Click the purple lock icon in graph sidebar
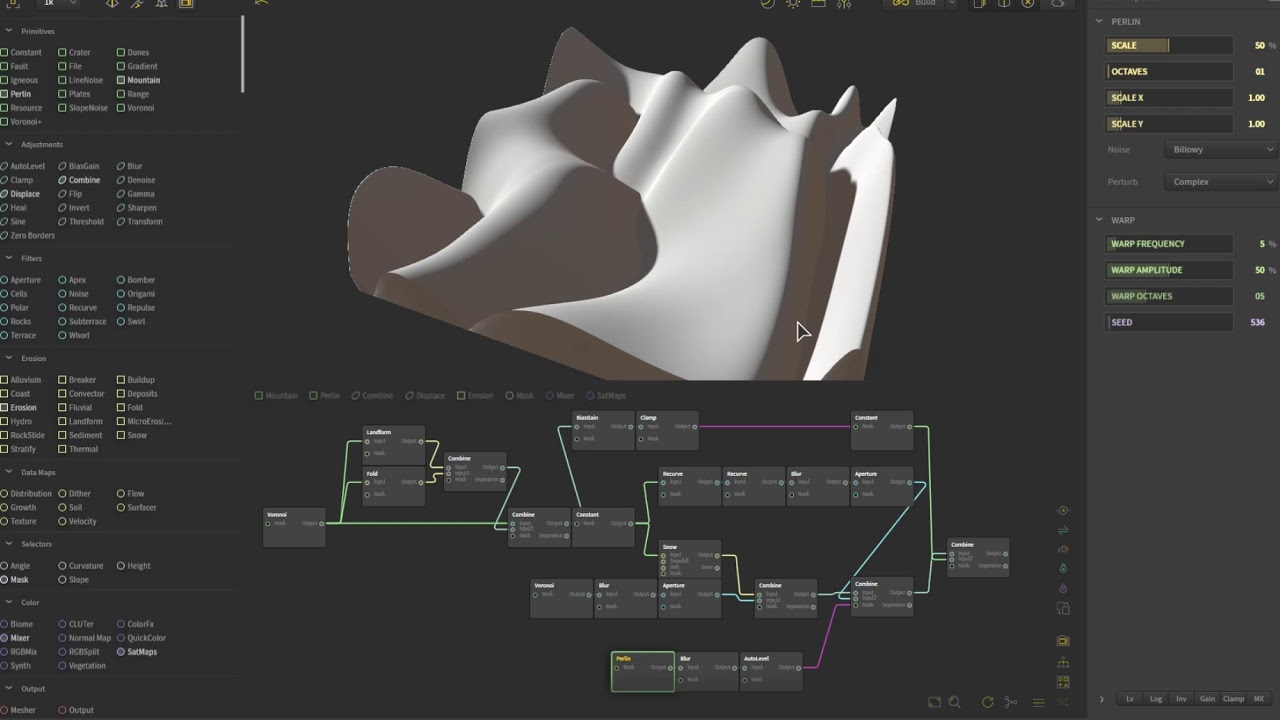The height and width of the screenshot is (720, 1280). (x=1063, y=588)
